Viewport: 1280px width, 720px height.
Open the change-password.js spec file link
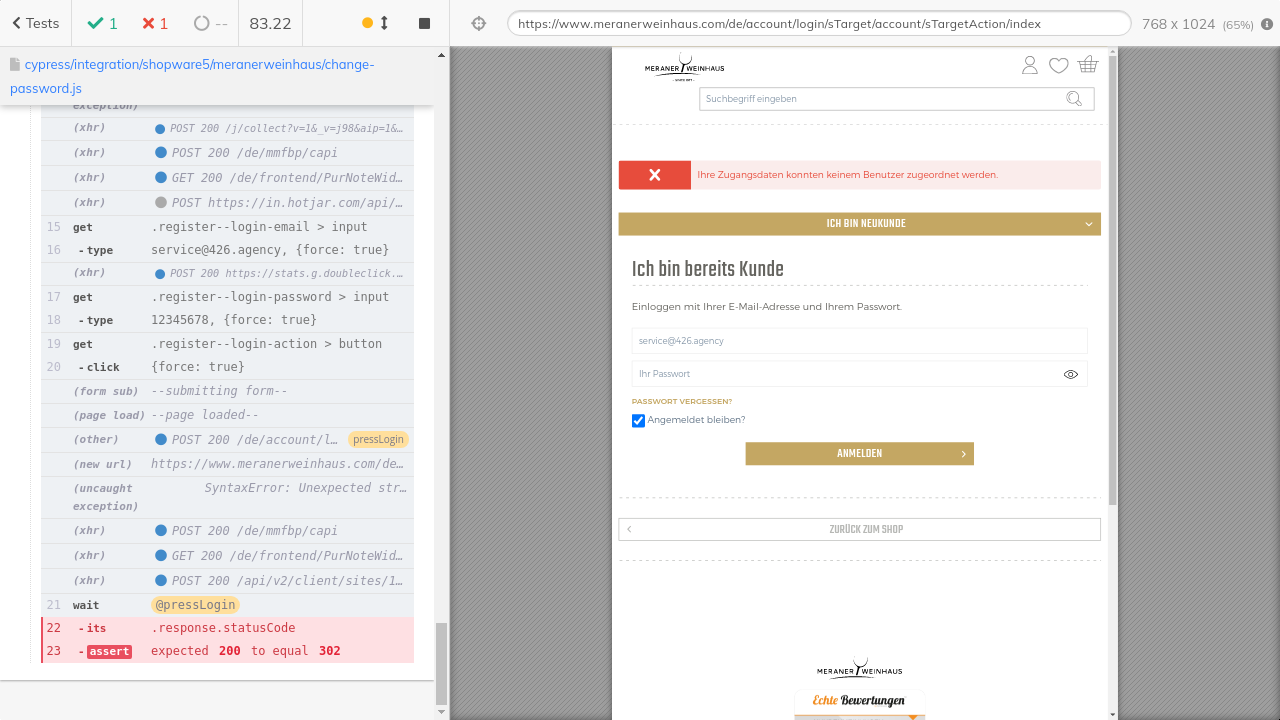tap(192, 76)
